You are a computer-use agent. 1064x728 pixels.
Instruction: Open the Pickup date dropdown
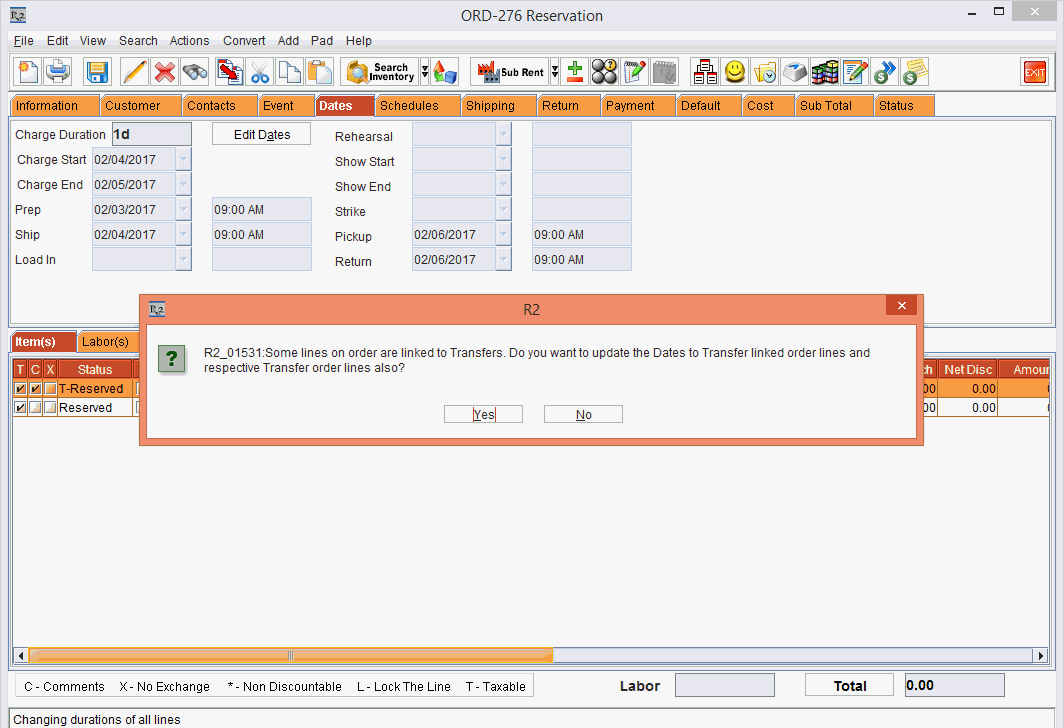click(x=503, y=235)
